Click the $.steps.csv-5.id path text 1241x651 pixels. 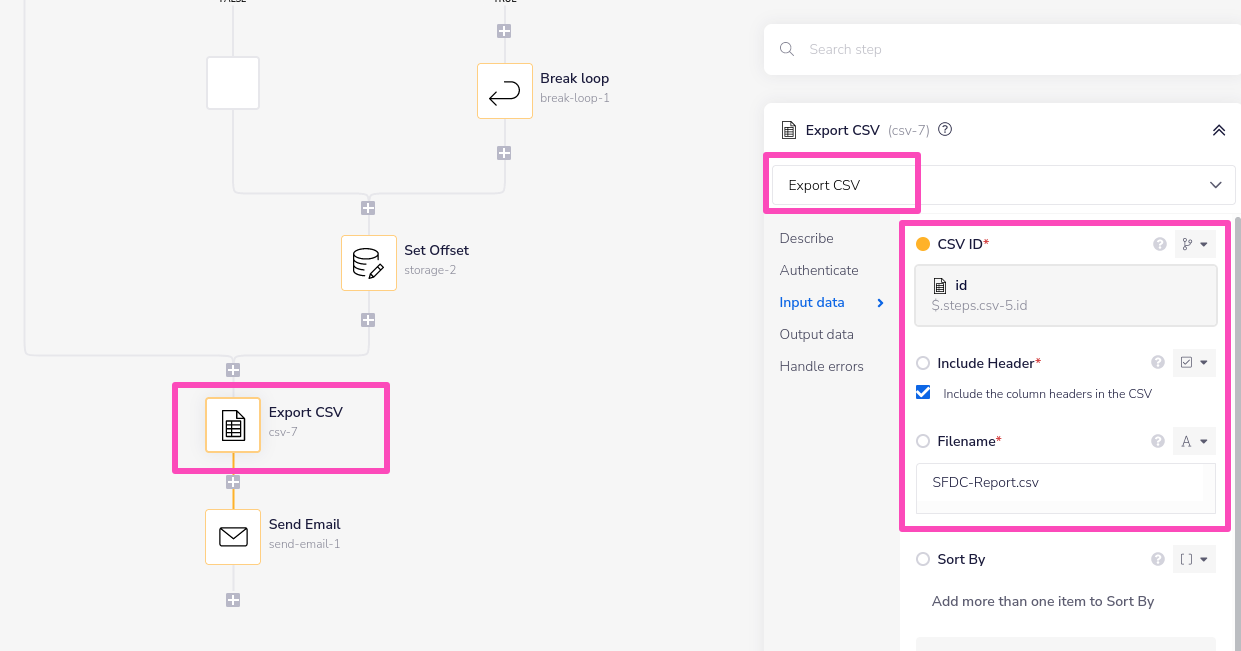[979, 305]
